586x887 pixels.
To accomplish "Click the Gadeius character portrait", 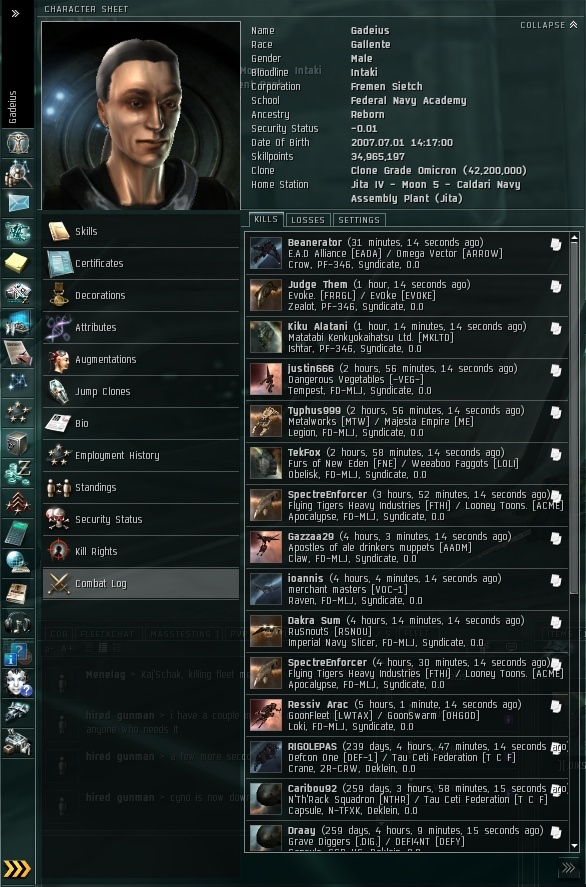I will pos(141,116).
